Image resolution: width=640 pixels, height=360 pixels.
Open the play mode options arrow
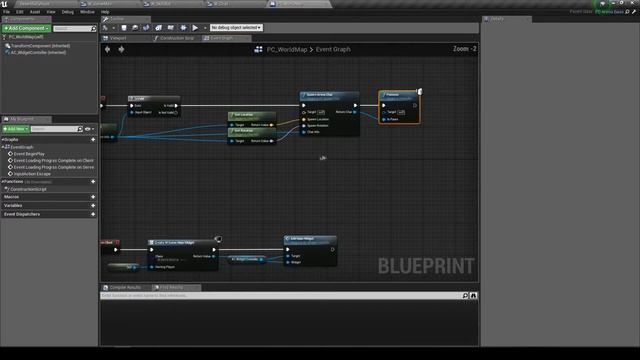coord(204,28)
